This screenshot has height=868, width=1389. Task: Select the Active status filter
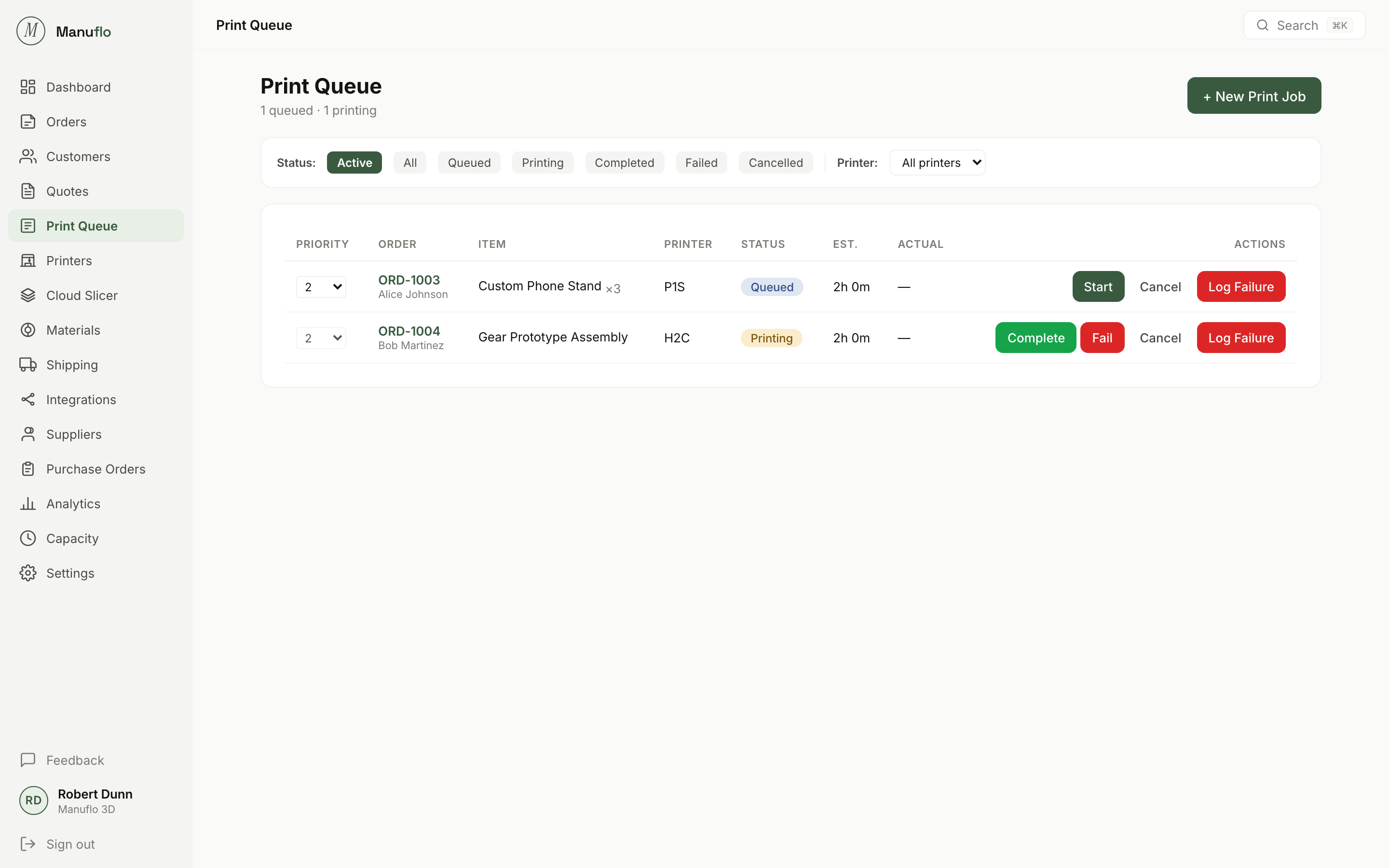354,163
